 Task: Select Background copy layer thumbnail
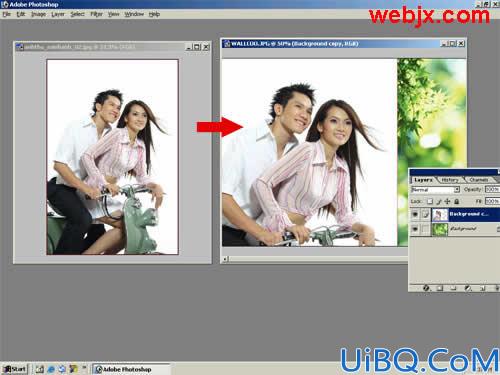click(x=440, y=215)
